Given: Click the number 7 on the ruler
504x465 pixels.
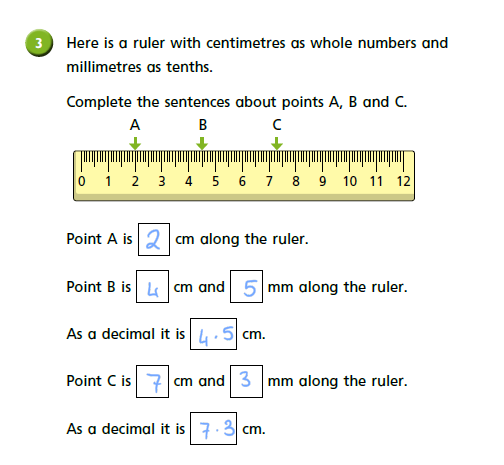Looking at the screenshot, I should [x=269, y=181].
